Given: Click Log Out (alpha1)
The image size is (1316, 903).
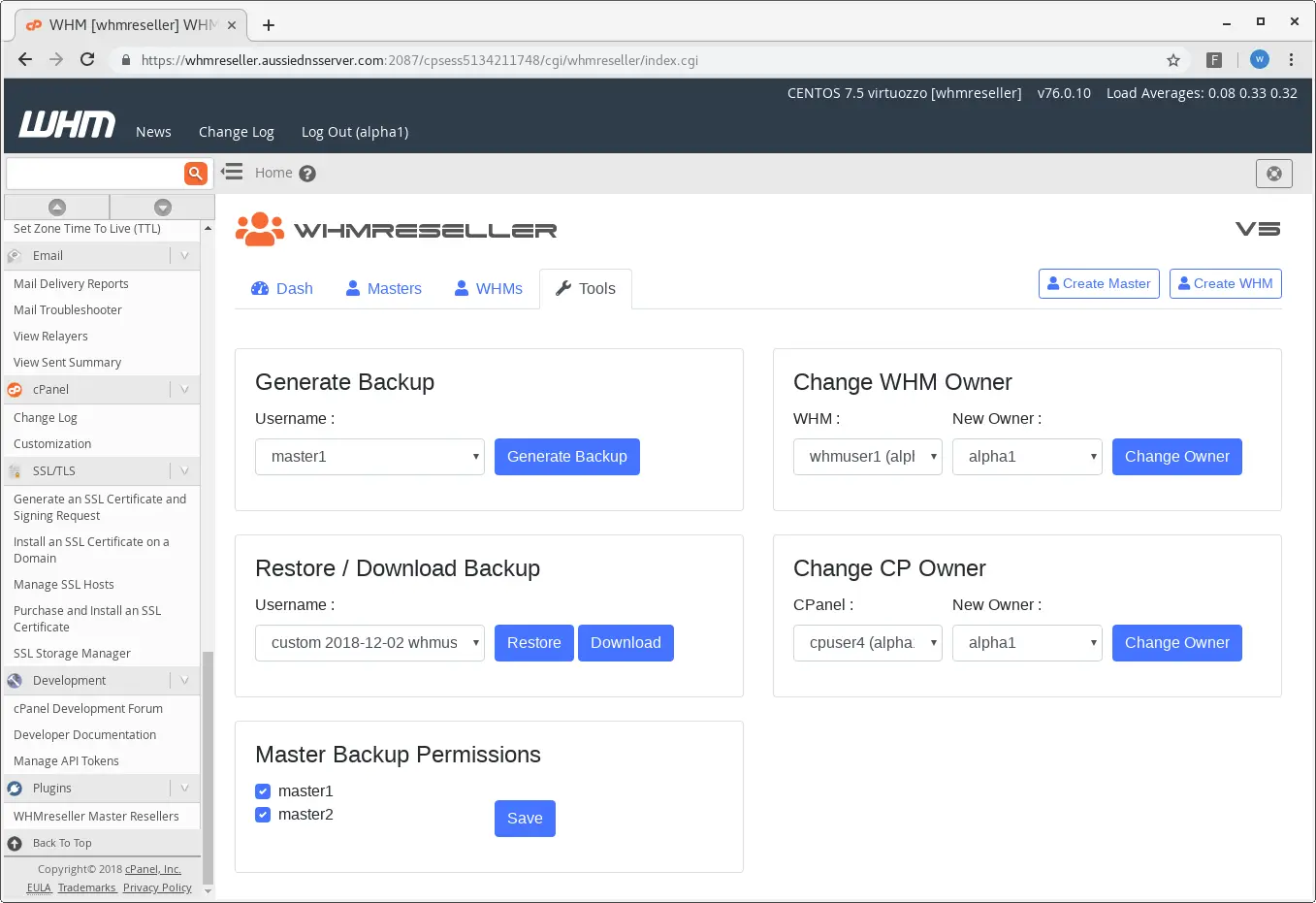Looking at the screenshot, I should (355, 132).
